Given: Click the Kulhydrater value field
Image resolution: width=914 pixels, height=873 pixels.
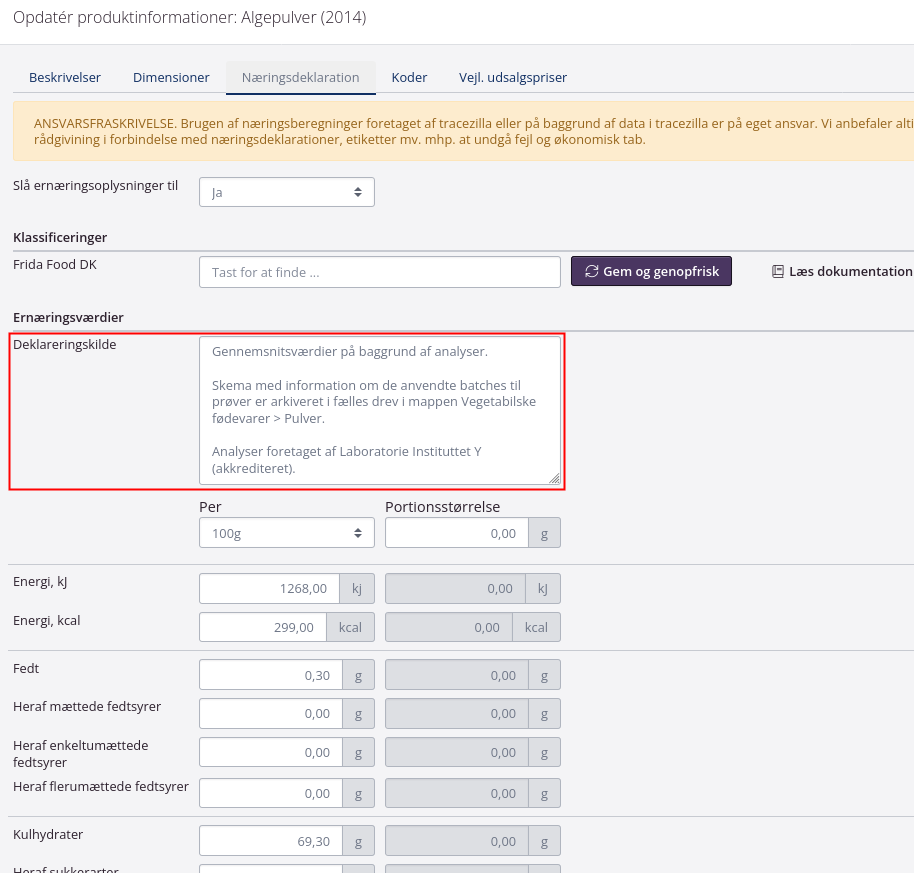Looking at the screenshot, I should [270, 841].
